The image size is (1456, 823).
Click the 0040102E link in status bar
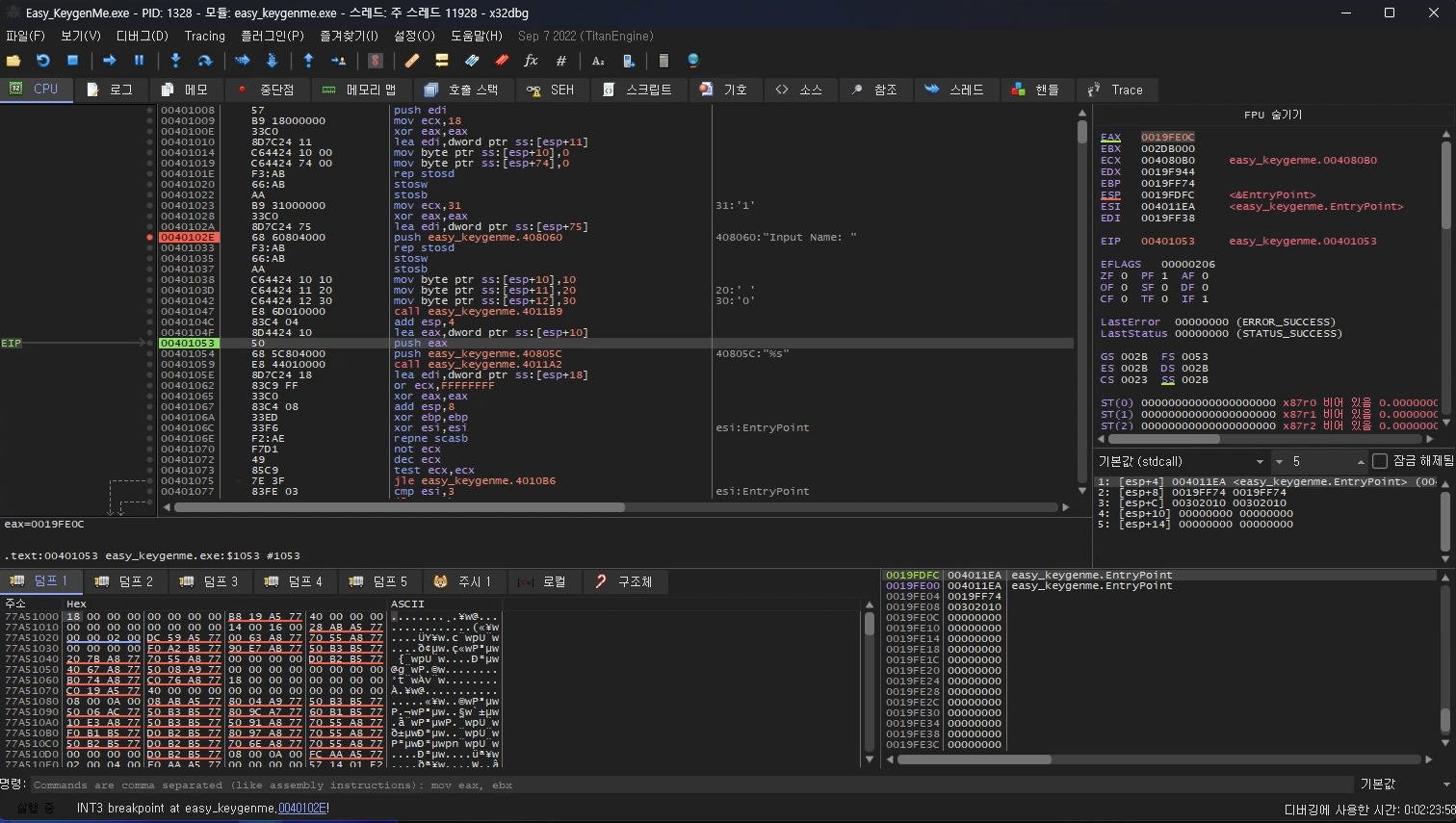(302, 809)
